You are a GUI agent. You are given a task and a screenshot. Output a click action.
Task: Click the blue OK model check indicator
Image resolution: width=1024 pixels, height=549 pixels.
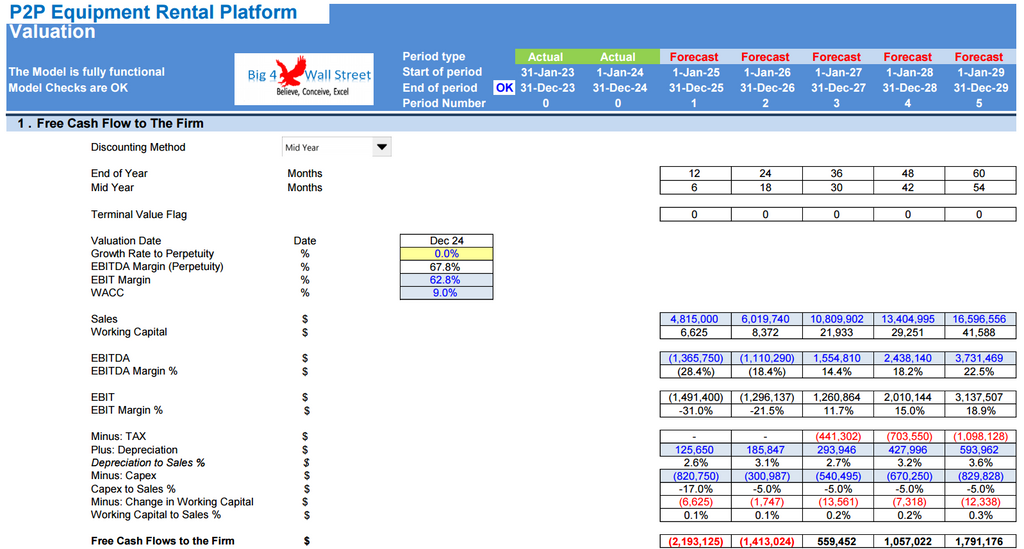(504, 87)
